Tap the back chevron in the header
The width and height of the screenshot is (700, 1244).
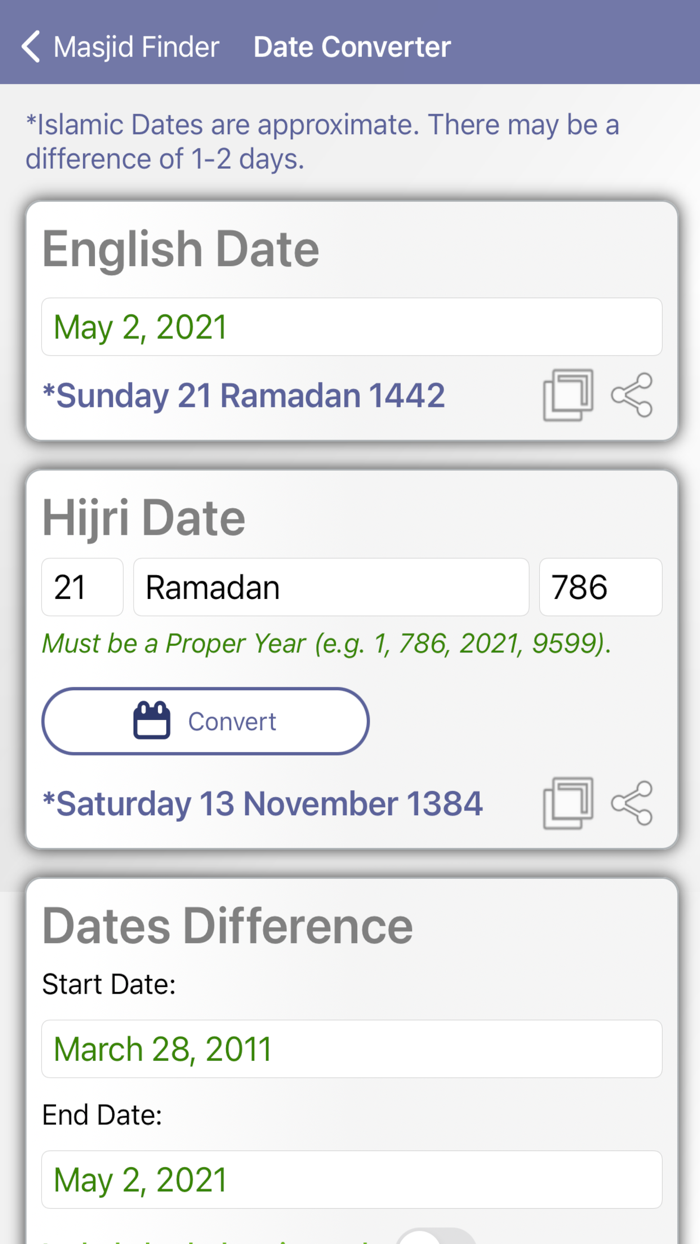29,45
